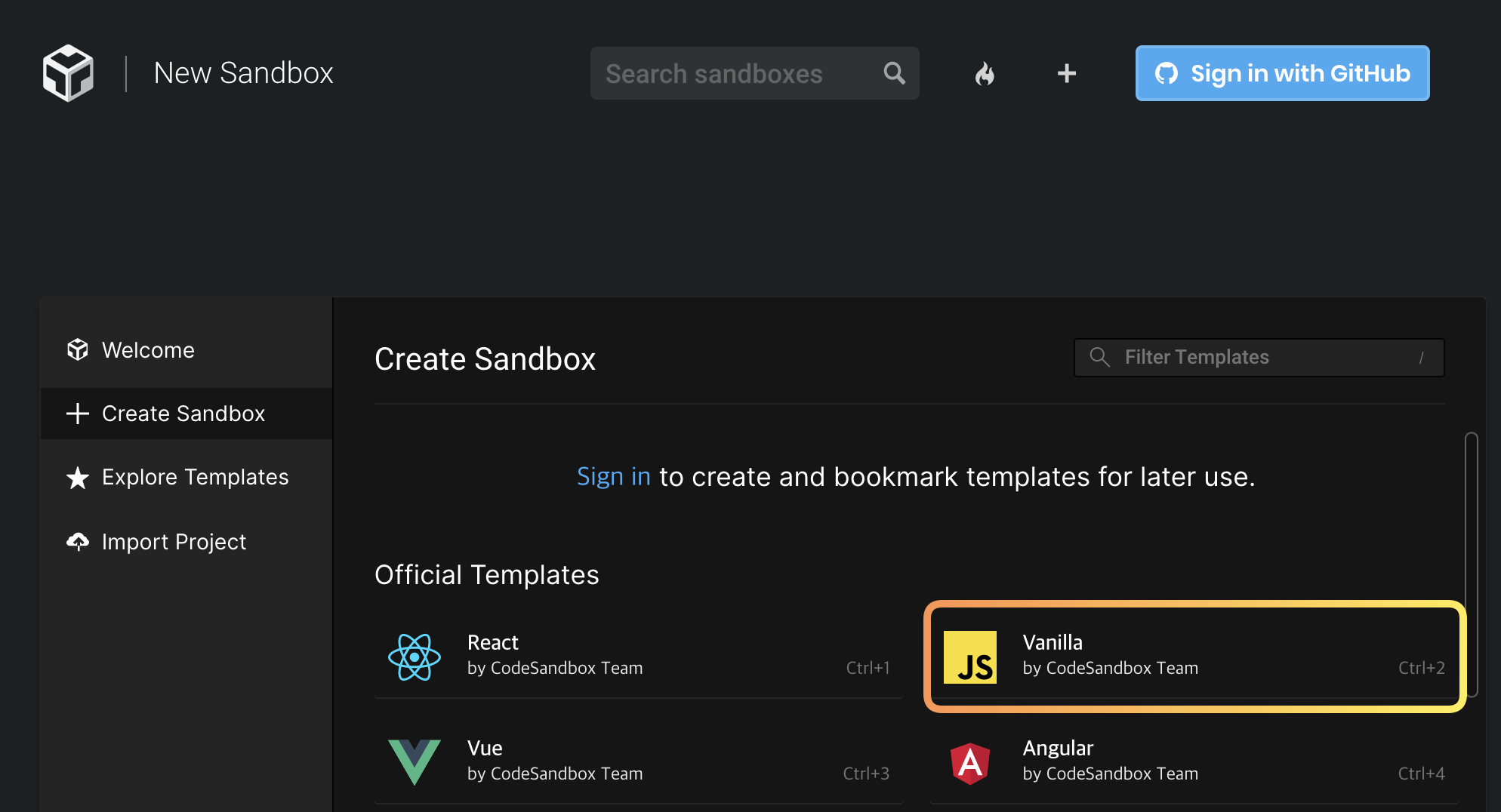Click the template list vertical scrollbar

coord(1471,564)
